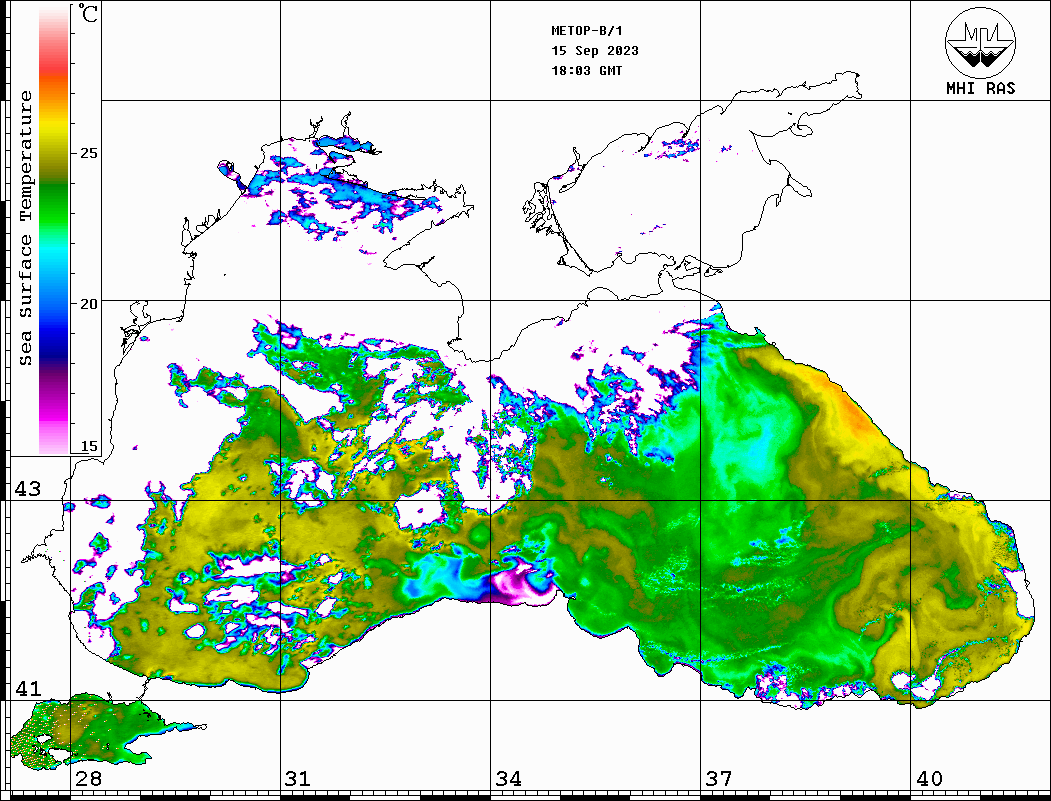Click the '15 Sep 2023' date text

click(x=595, y=51)
